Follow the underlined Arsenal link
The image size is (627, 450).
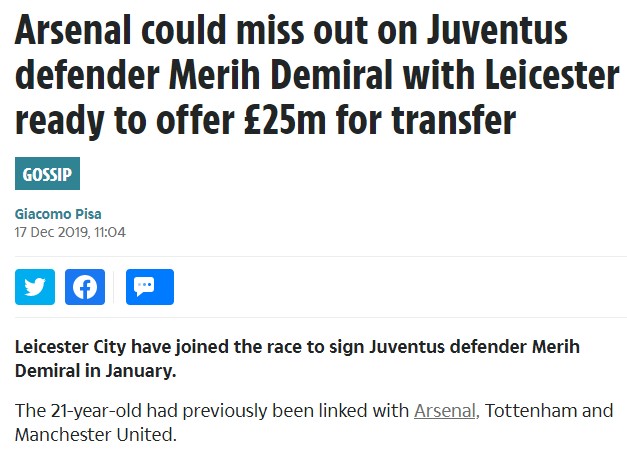coord(445,411)
